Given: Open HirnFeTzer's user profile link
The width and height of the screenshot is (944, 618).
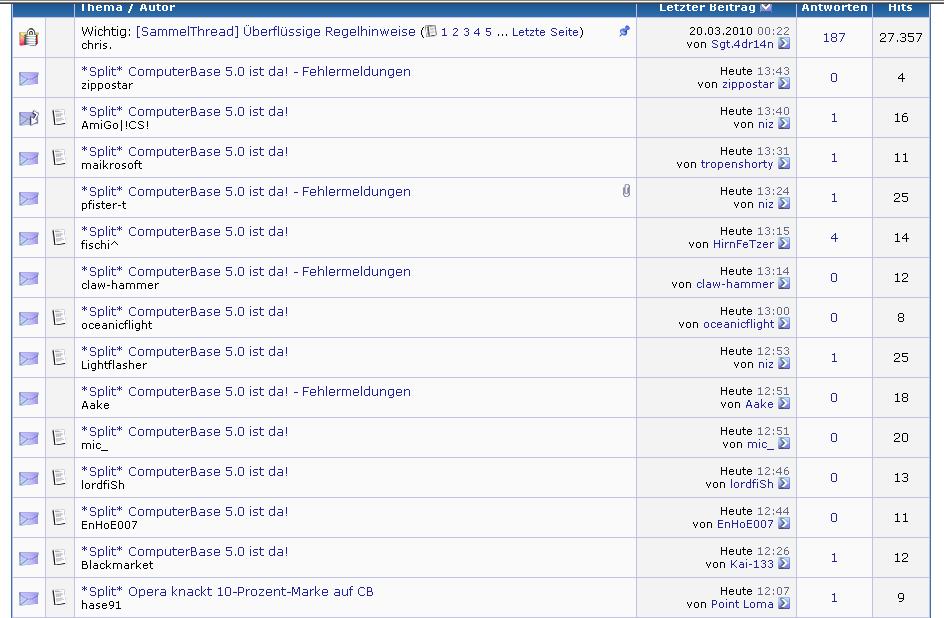Looking at the screenshot, I should (744, 244).
